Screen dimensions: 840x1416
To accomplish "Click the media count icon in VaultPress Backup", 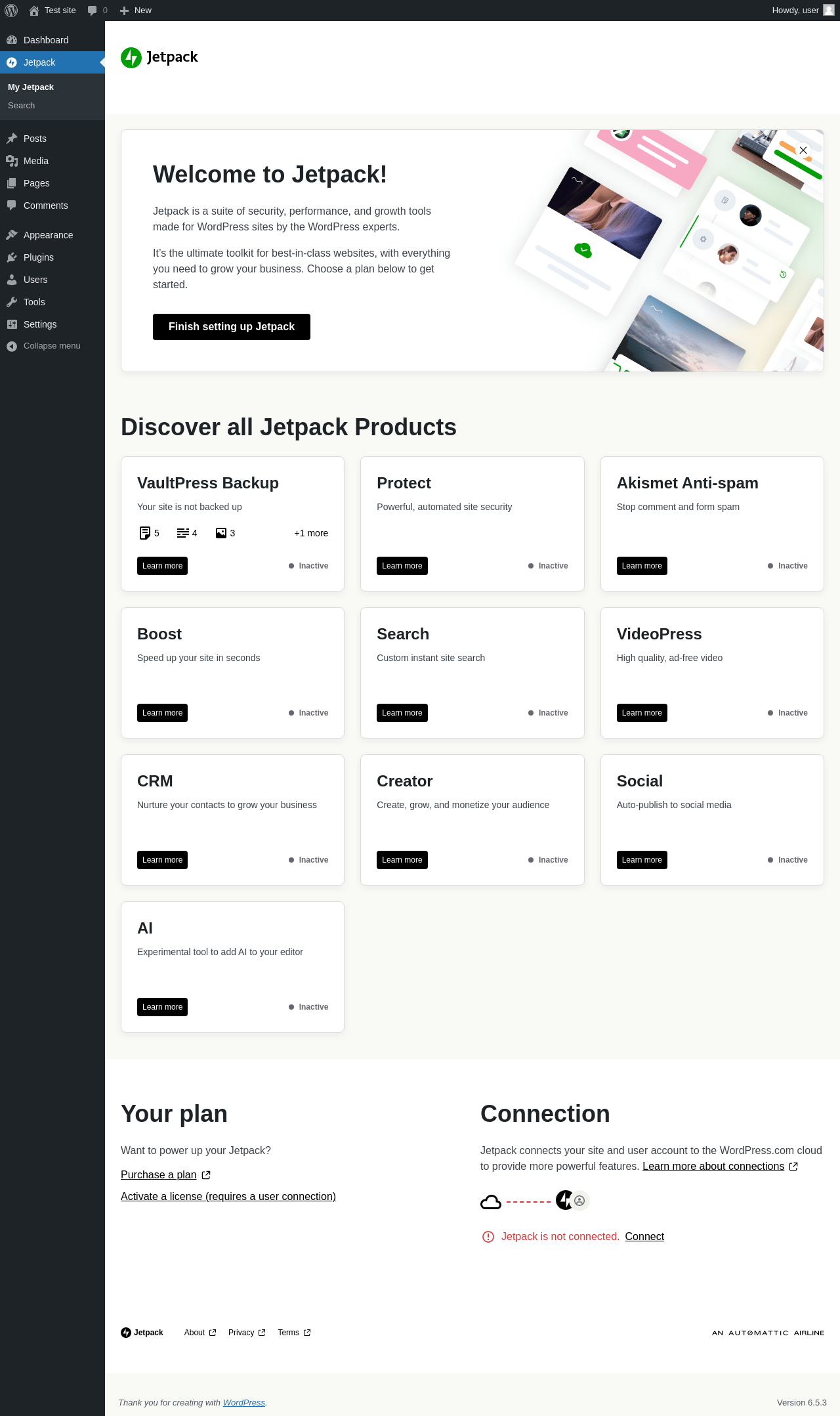I will (x=221, y=533).
